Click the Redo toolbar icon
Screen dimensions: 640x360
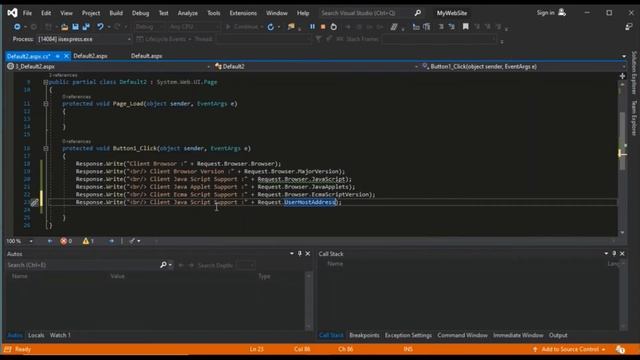(117, 27)
